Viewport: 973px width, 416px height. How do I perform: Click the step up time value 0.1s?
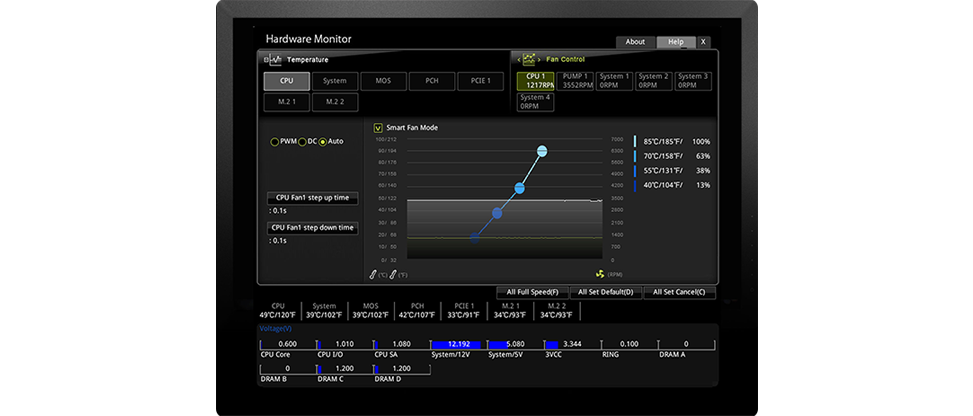click(278, 210)
